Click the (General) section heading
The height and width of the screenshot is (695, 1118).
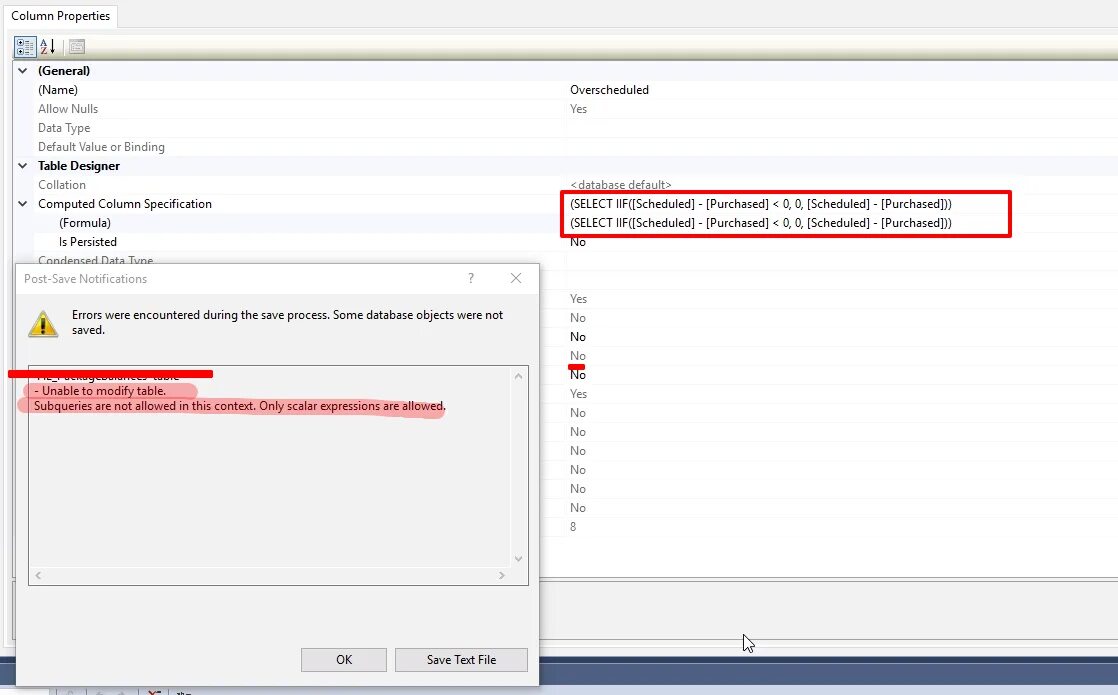[x=64, y=71]
